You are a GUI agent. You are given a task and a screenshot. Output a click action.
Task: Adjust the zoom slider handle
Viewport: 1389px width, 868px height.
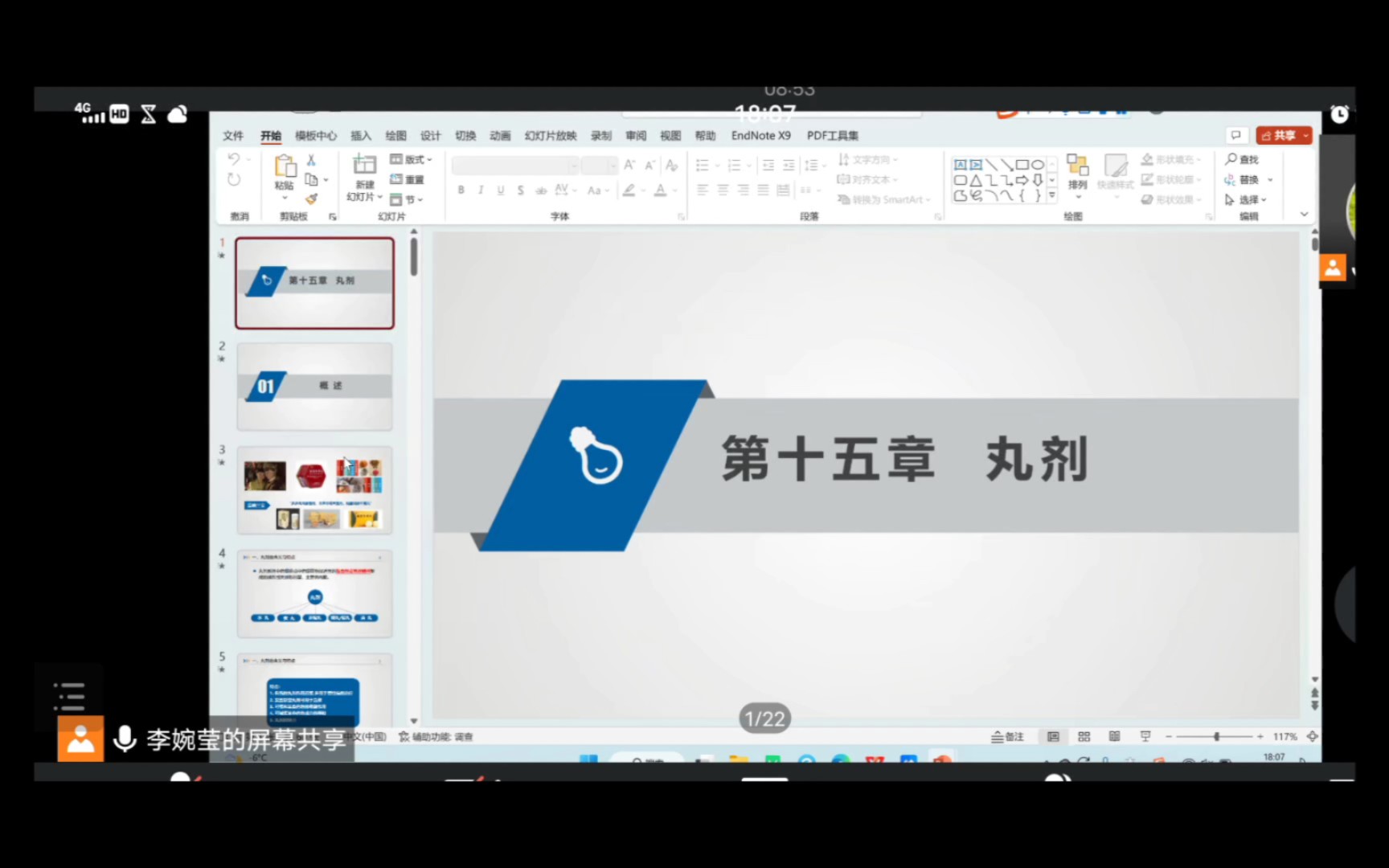[1217, 736]
